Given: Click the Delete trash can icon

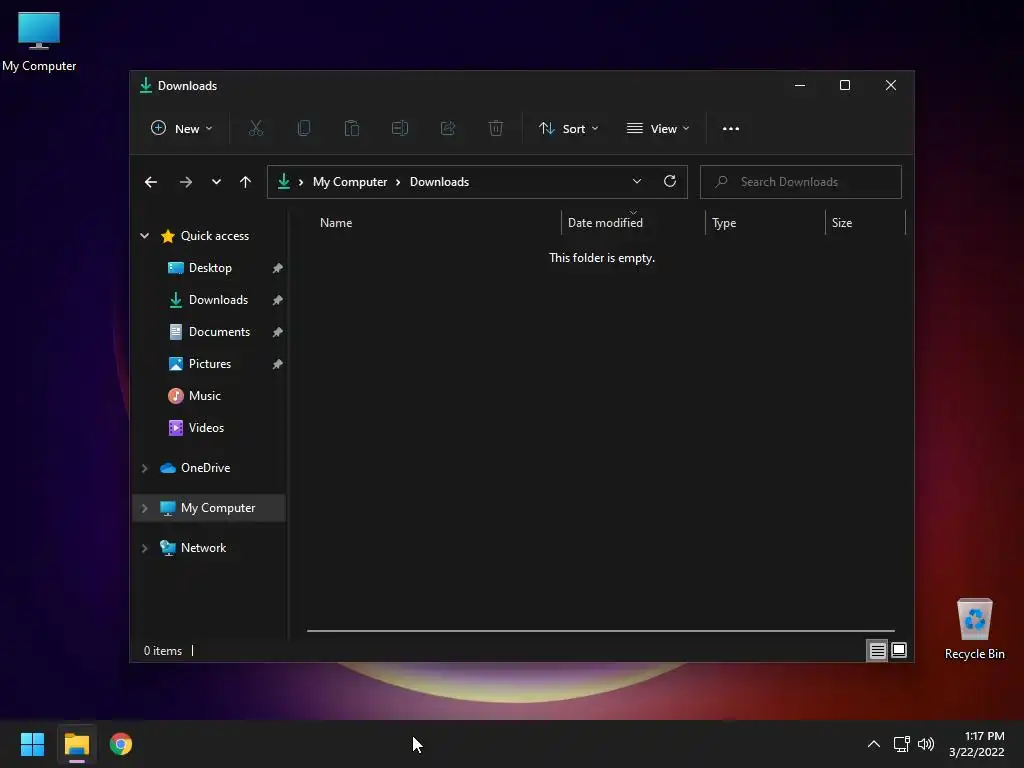Looking at the screenshot, I should [x=496, y=129].
